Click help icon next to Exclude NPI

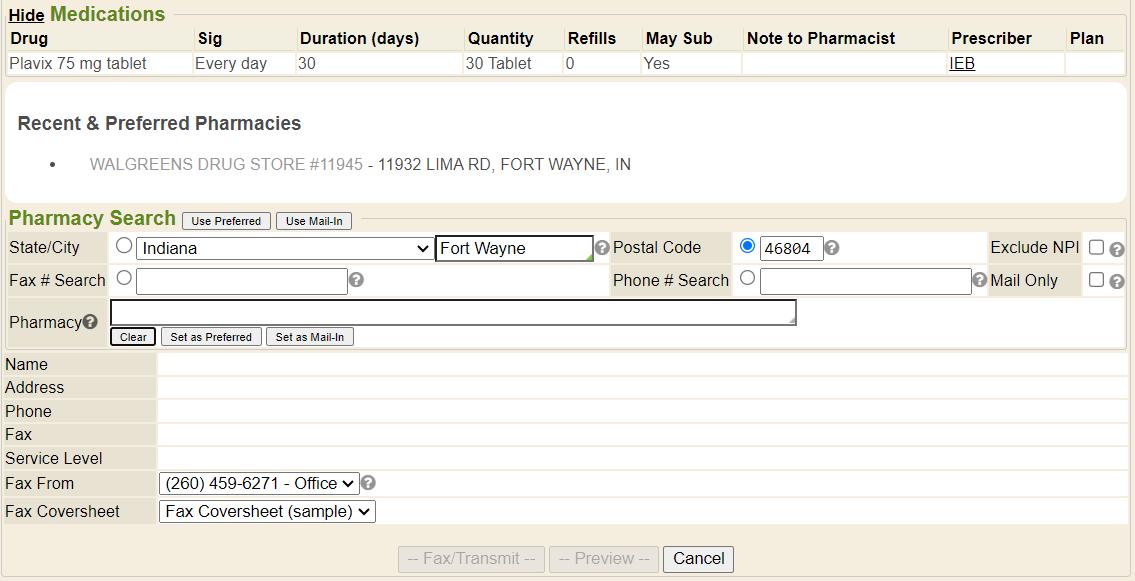(x=1117, y=249)
